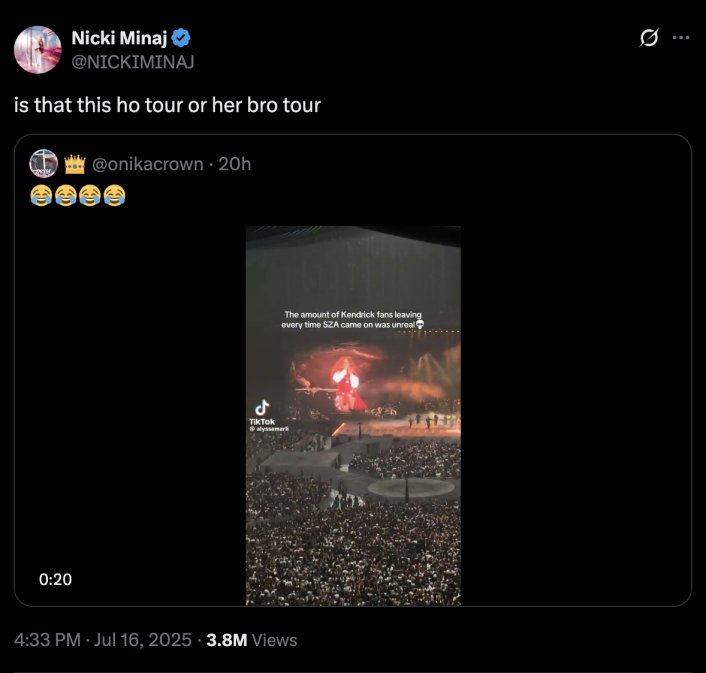Click the 0:20 video duration label

[x=55, y=578]
